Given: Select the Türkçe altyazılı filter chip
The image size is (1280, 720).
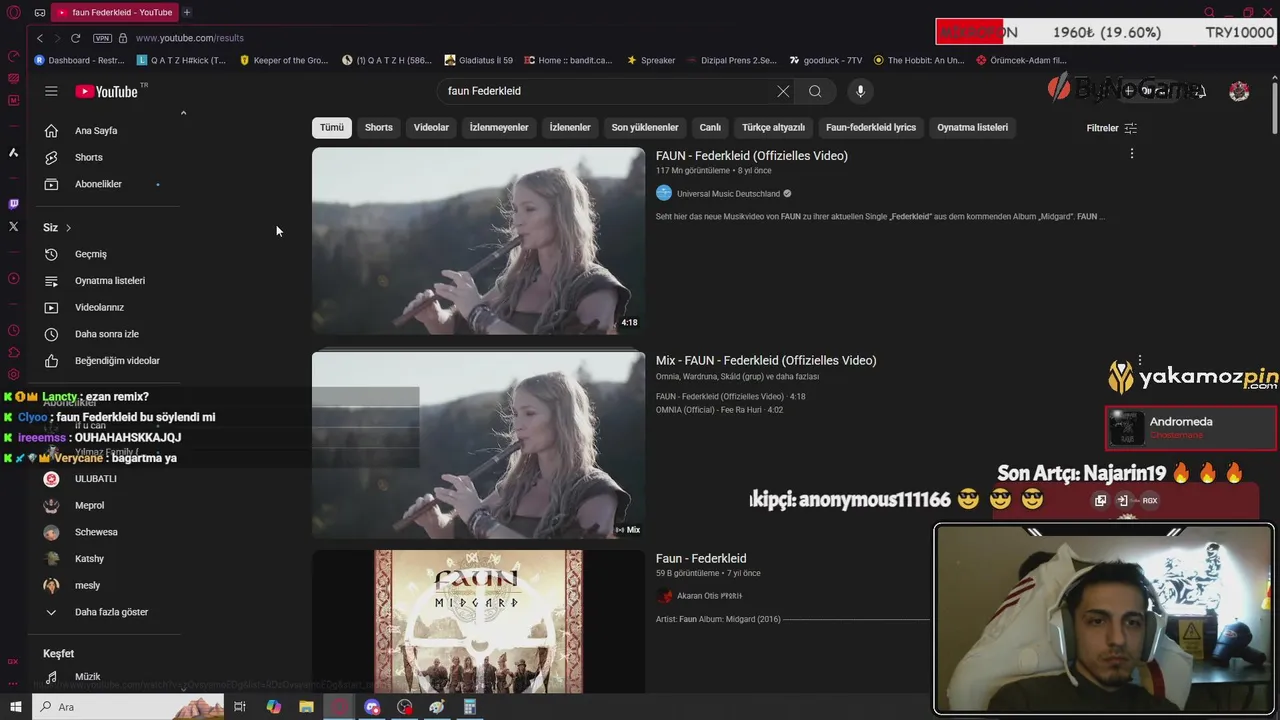Looking at the screenshot, I should (773, 128).
